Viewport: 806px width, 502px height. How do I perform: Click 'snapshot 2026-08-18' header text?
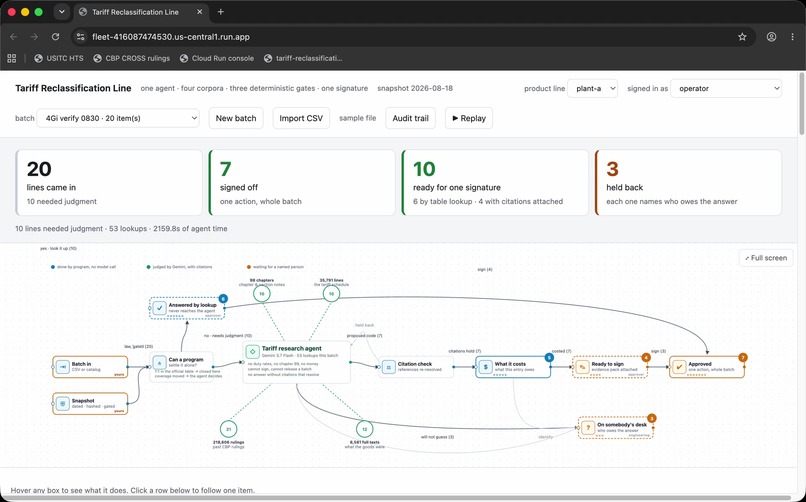[415, 88]
